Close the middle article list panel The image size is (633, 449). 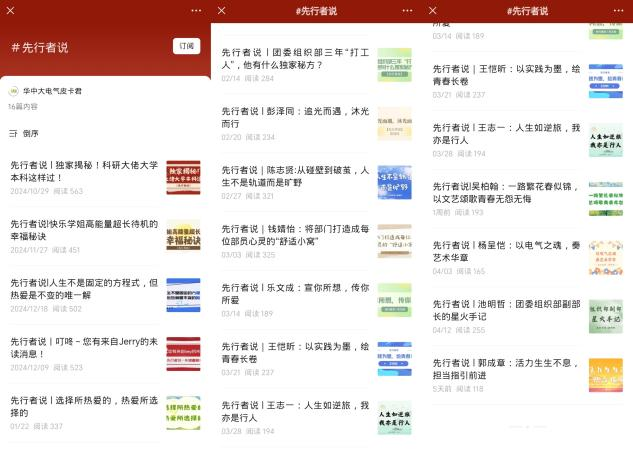click(x=221, y=10)
